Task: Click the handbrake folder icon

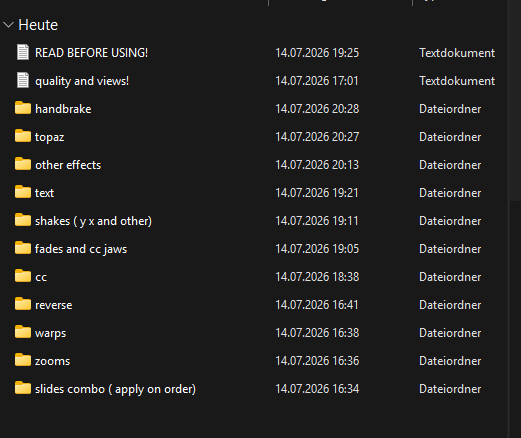Action: point(23,108)
